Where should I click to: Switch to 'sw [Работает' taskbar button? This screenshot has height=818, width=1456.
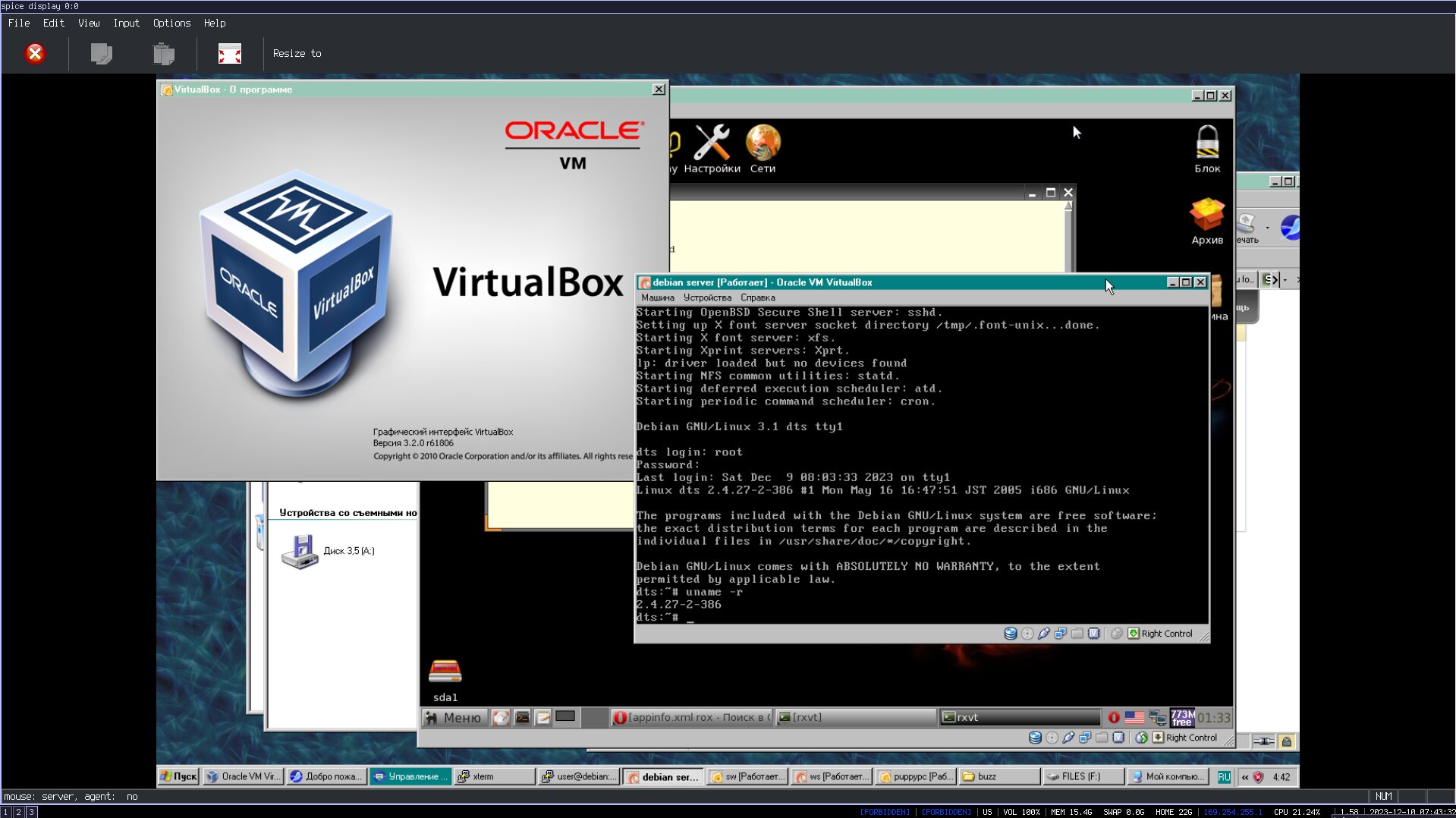(x=747, y=777)
